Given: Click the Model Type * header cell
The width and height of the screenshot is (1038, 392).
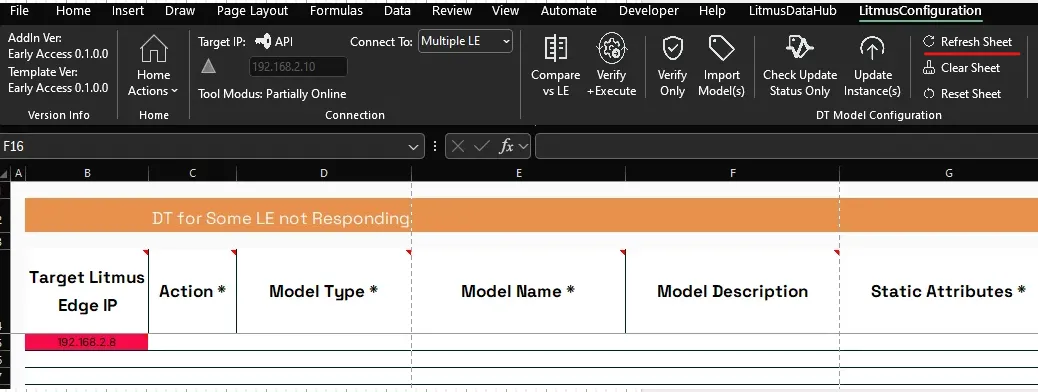Looking at the screenshot, I should coord(324,291).
